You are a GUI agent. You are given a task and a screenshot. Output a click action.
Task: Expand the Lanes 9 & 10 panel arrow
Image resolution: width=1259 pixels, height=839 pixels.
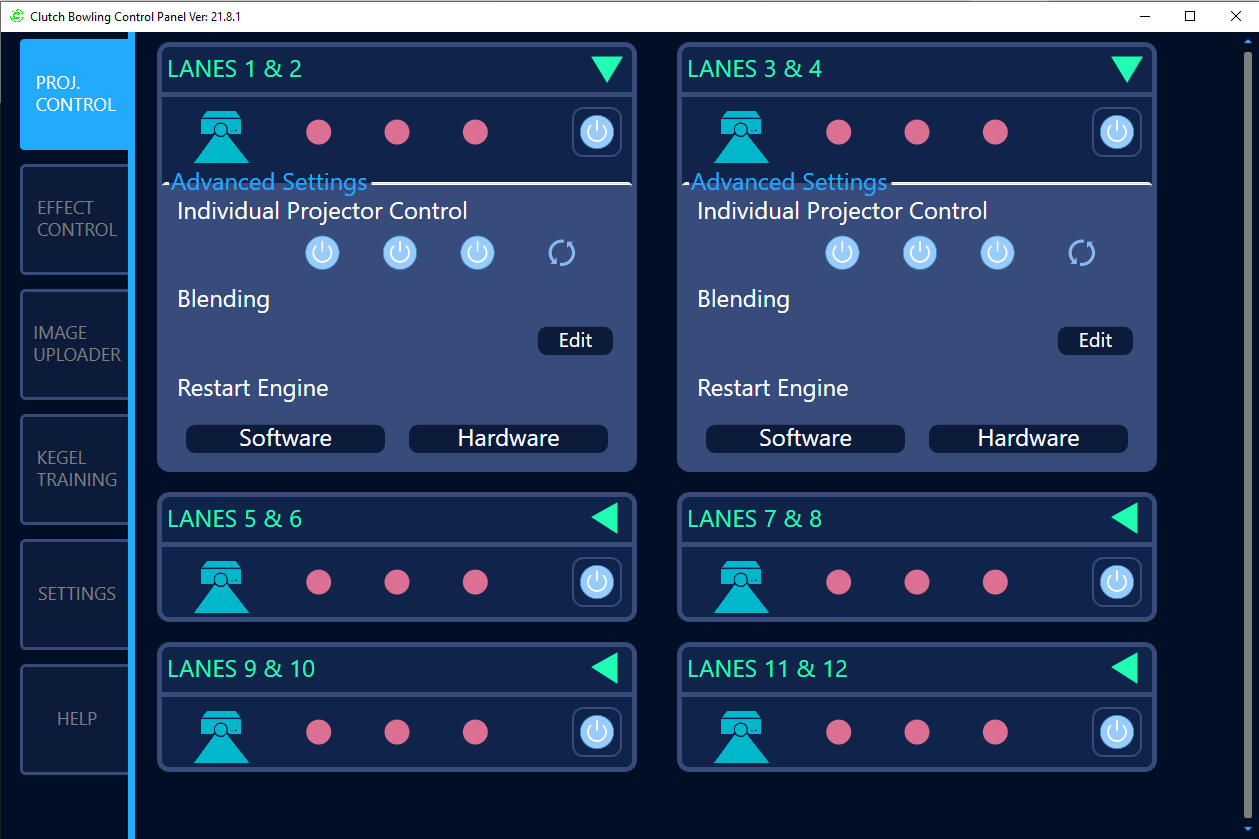tap(605, 668)
